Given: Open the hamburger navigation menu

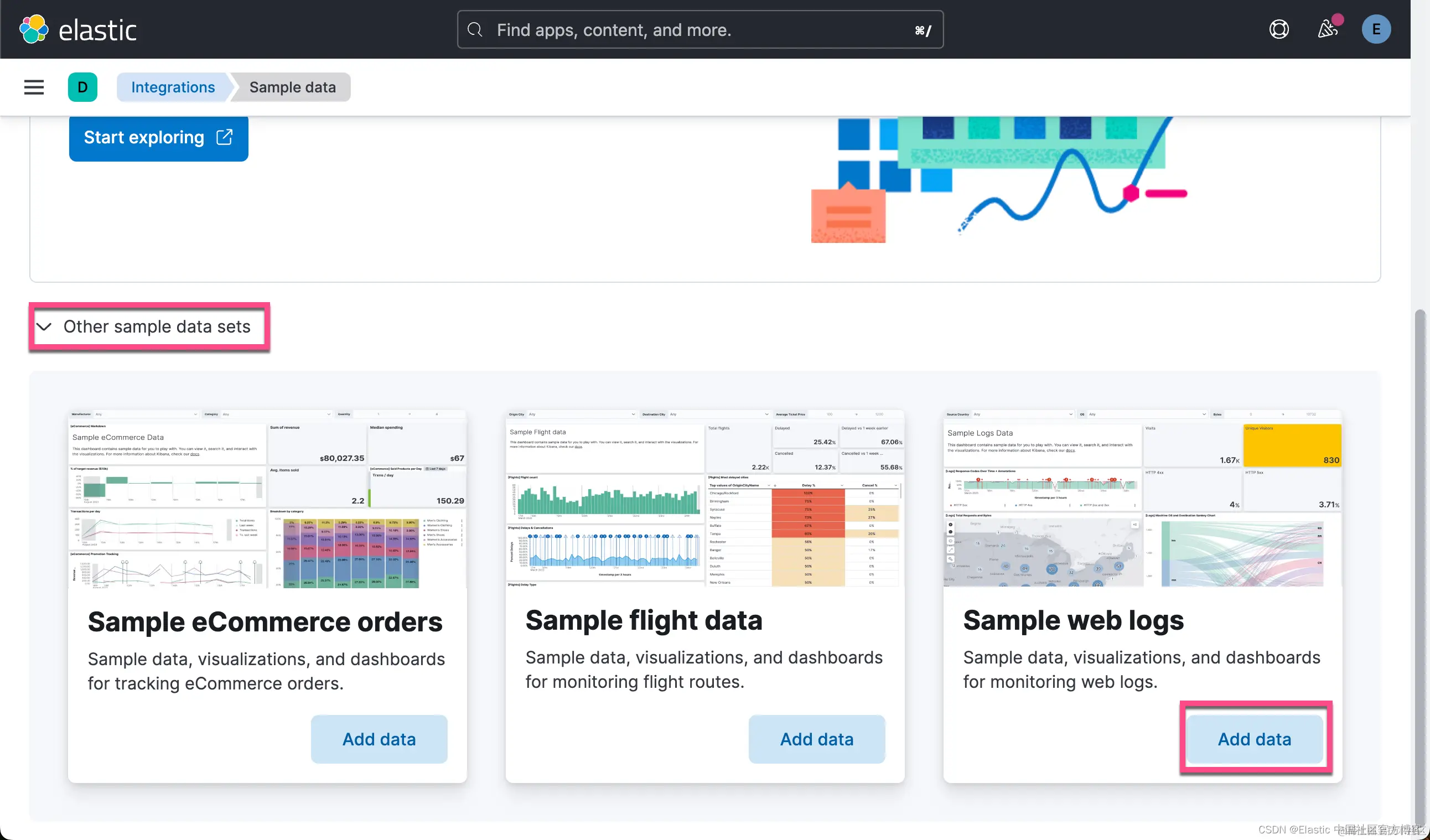Looking at the screenshot, I should [34, 87].
